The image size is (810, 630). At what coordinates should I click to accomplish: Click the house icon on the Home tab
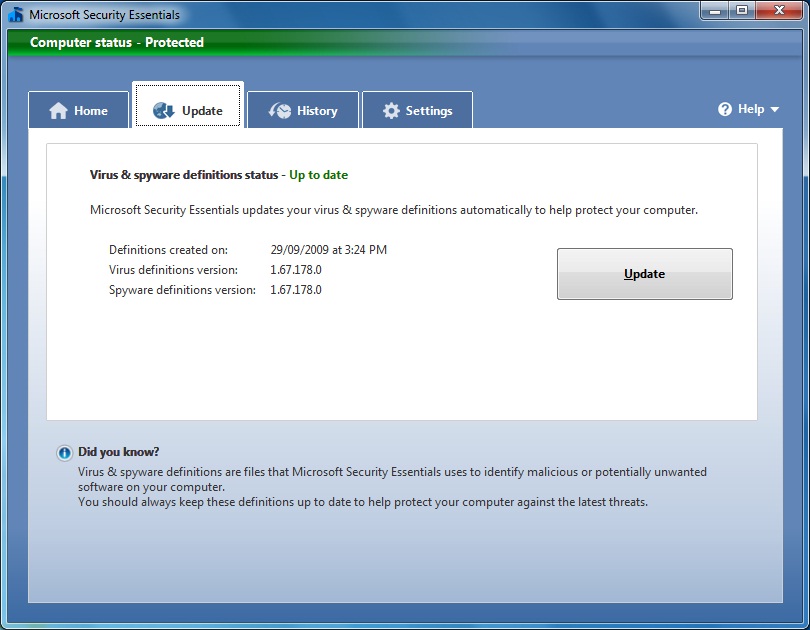click(x=58, y=111)
